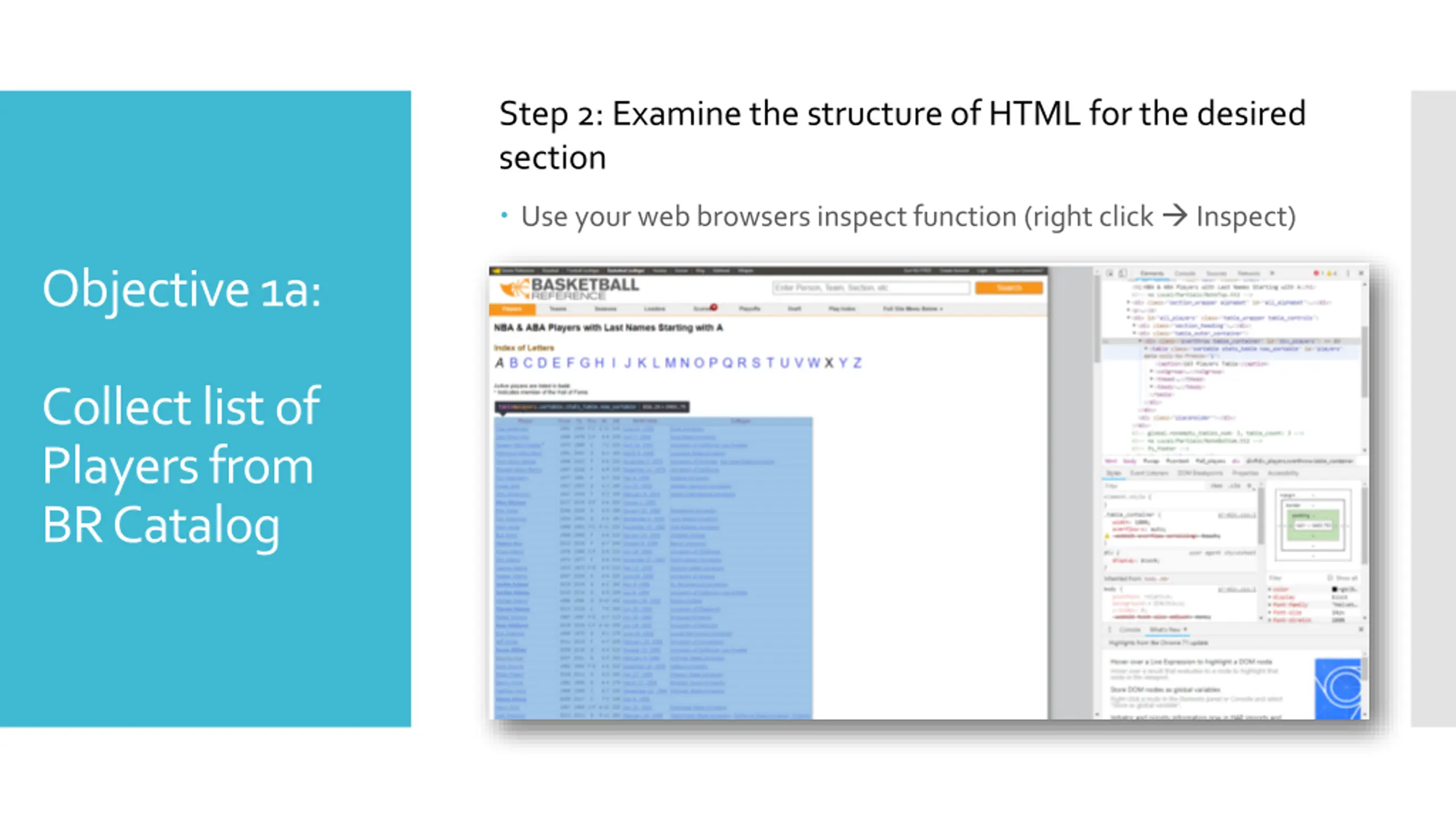Click the Basketball Reference logo
The image size is (1456, 819).
tap(569, 288)
